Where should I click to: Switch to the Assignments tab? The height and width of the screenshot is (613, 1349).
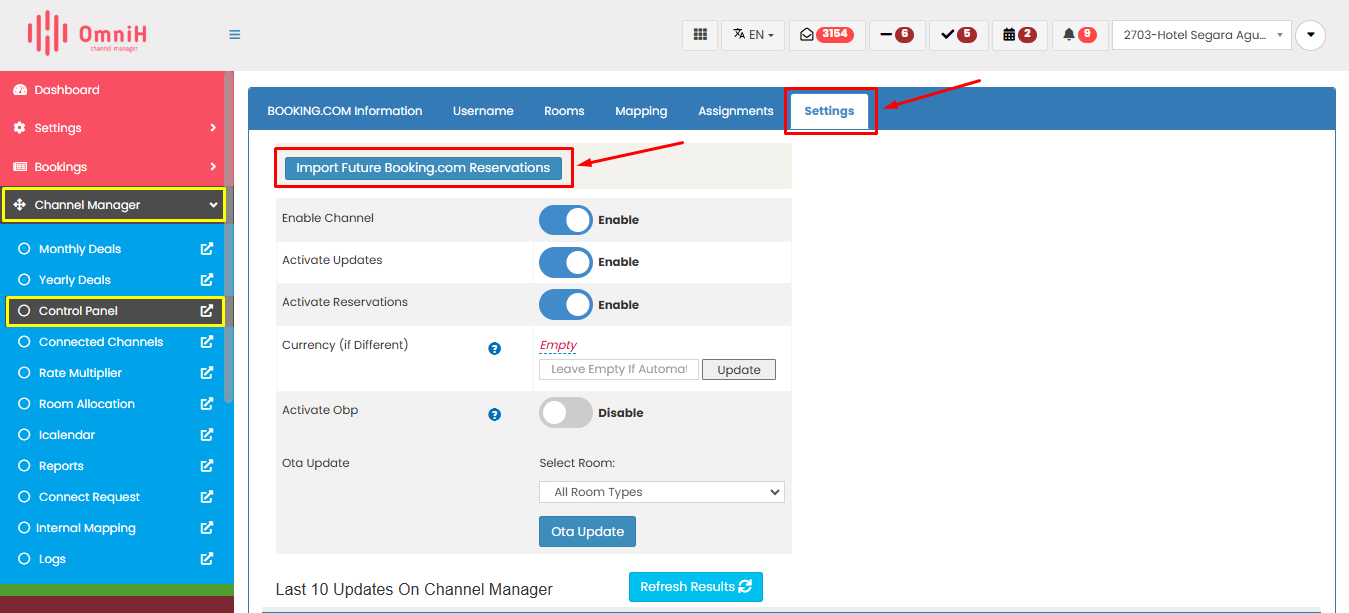(736, 111)
